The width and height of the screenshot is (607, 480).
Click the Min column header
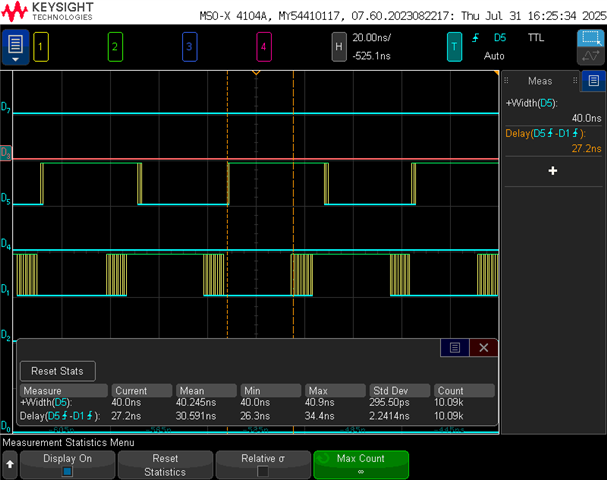pos(271,391)
